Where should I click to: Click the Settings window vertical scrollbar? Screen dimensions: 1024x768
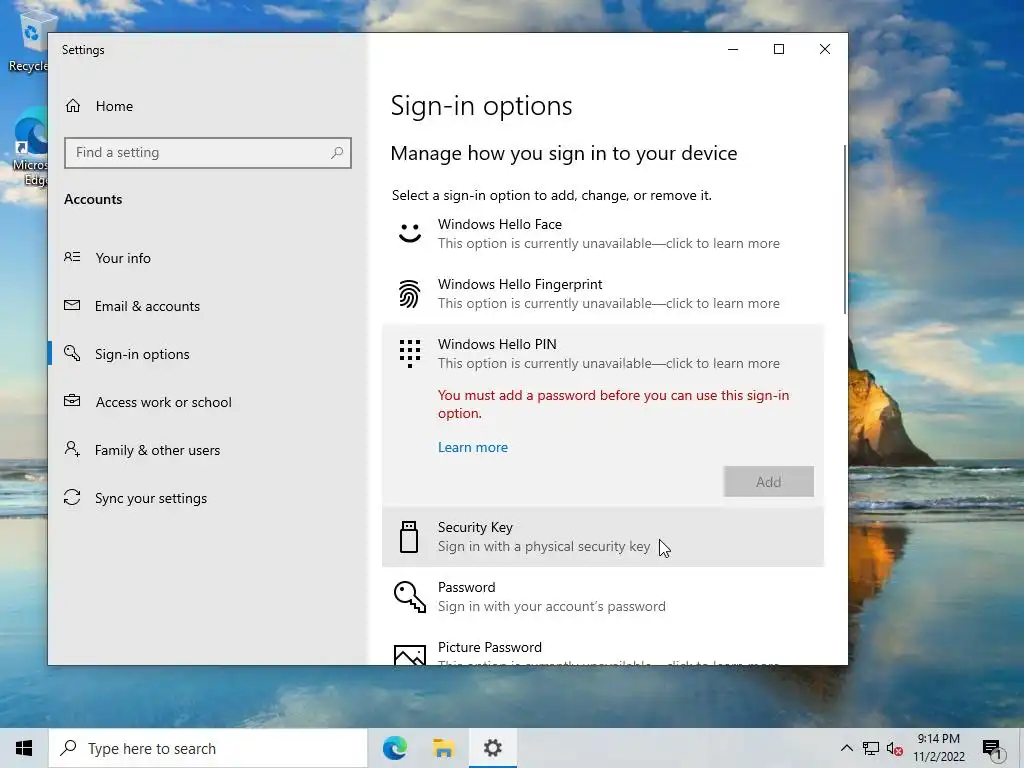coord(845,229)
